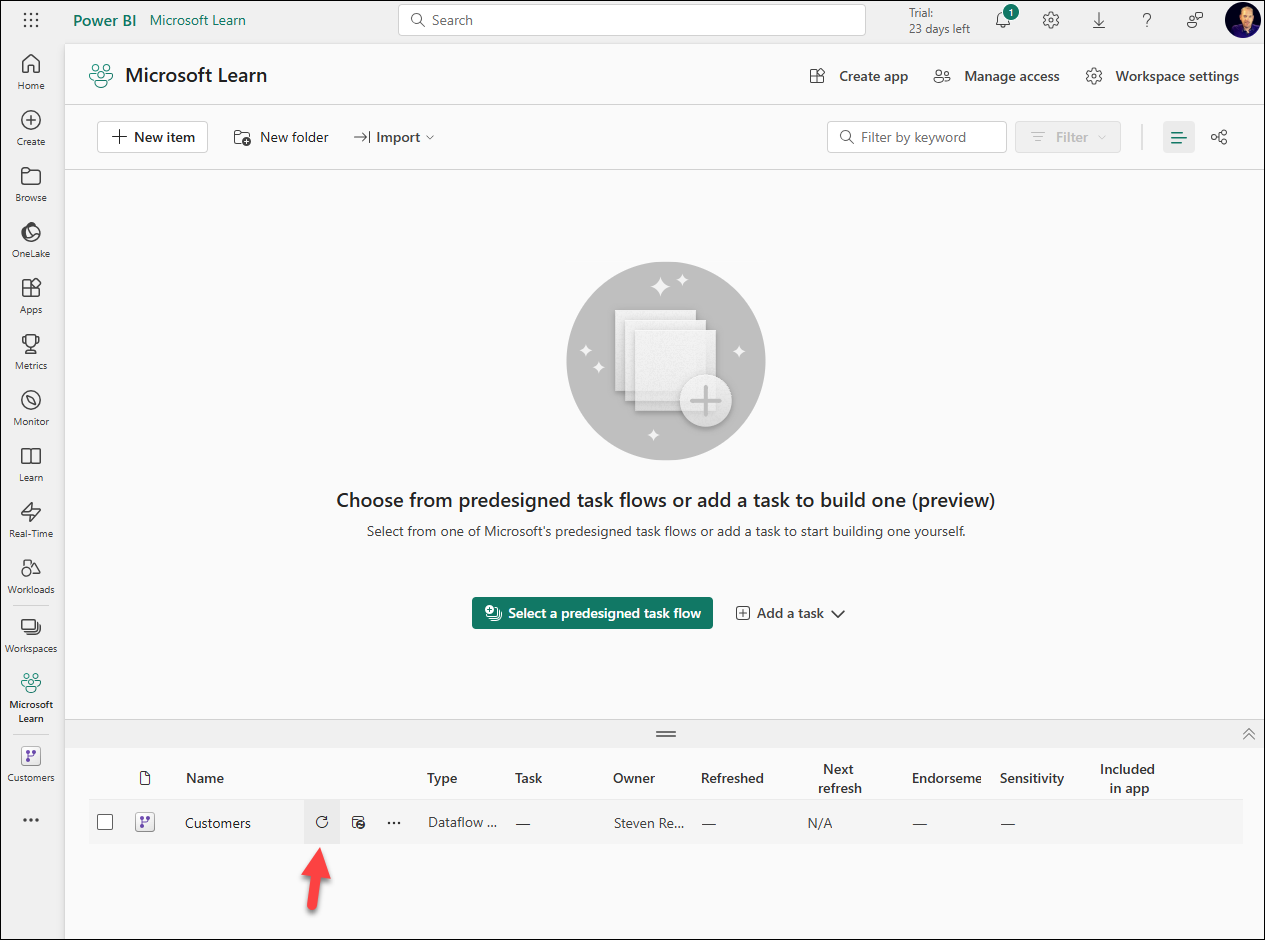1265x940 pixels.
Task: Refresh the Customers dataflow now
Action: tap(322, 822)
